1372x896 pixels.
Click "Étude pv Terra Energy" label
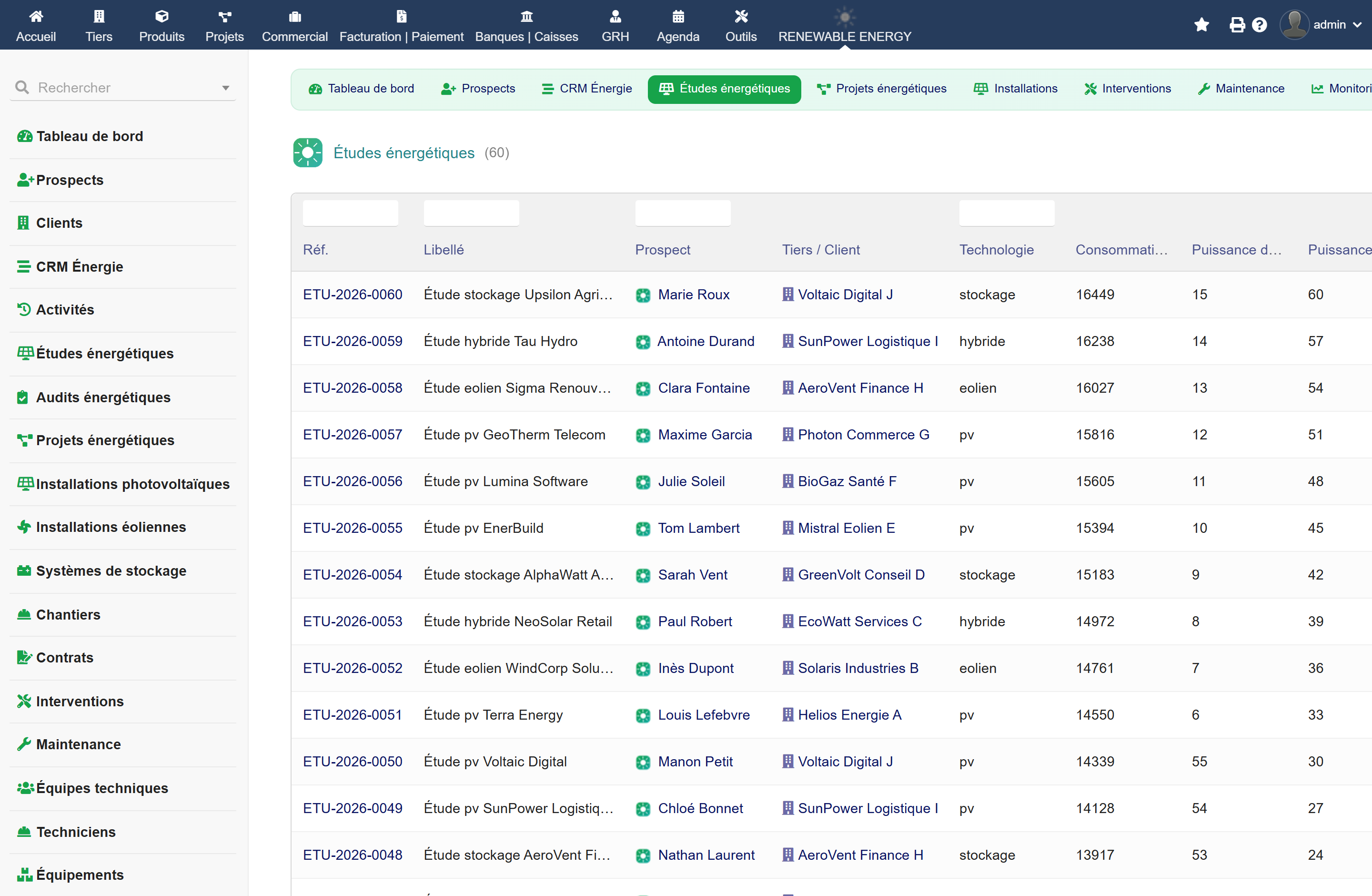click(x=493, y=715)
